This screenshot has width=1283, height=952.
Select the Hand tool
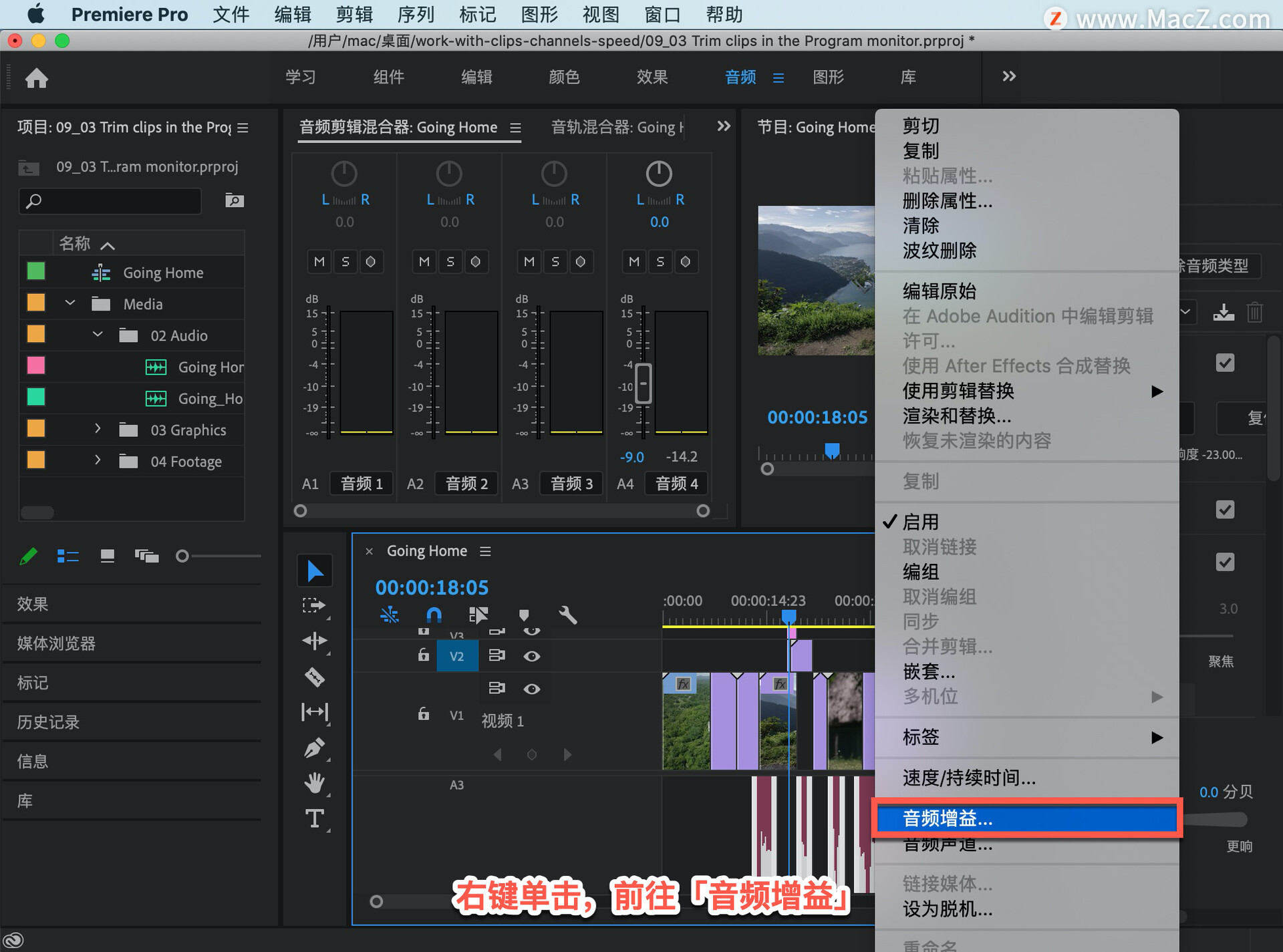tap(314, 782)
